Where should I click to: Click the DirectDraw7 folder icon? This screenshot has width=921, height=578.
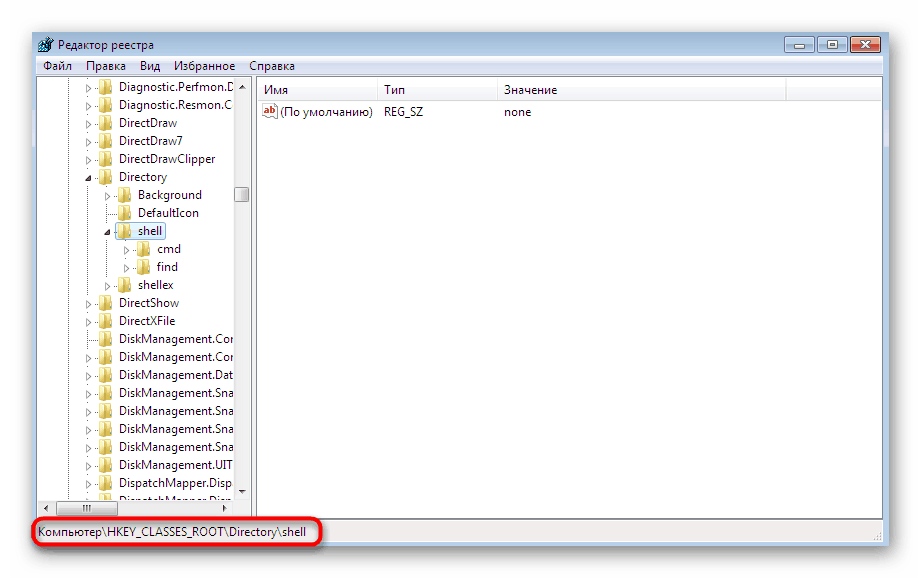[106, 141]
